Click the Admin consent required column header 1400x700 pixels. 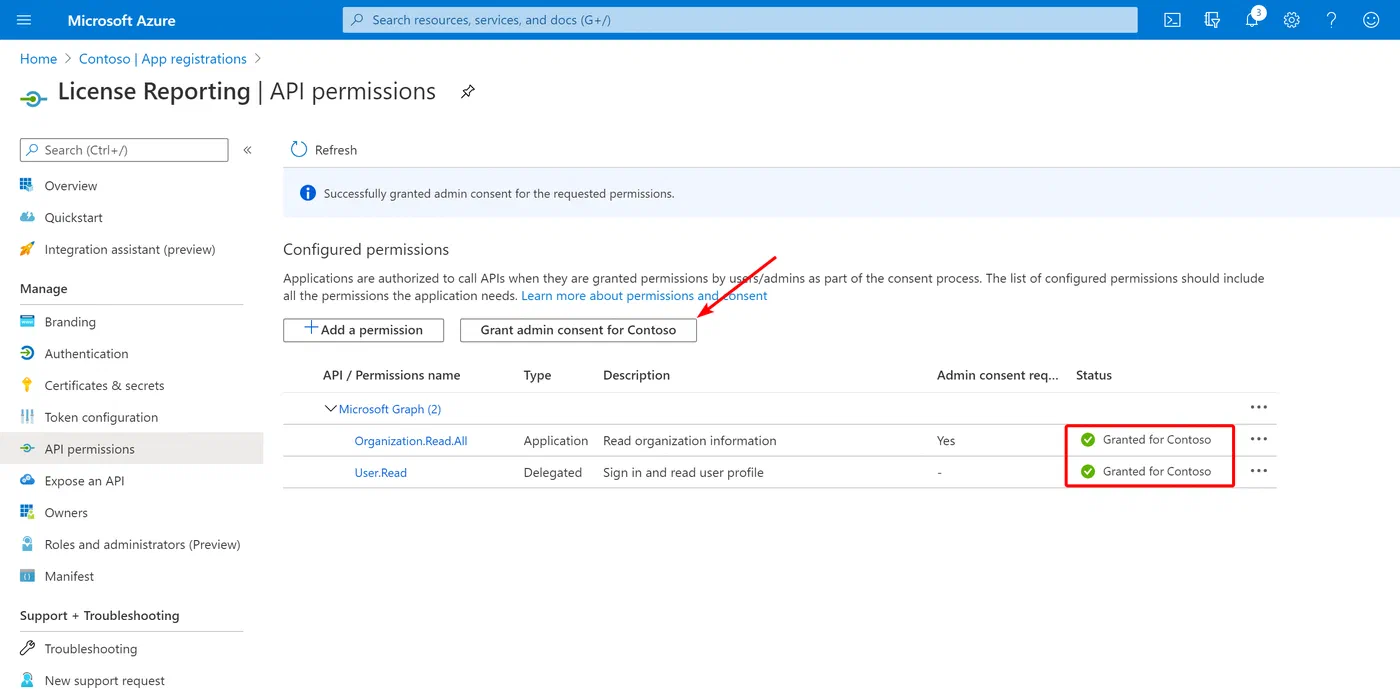(x=997, y=375)
